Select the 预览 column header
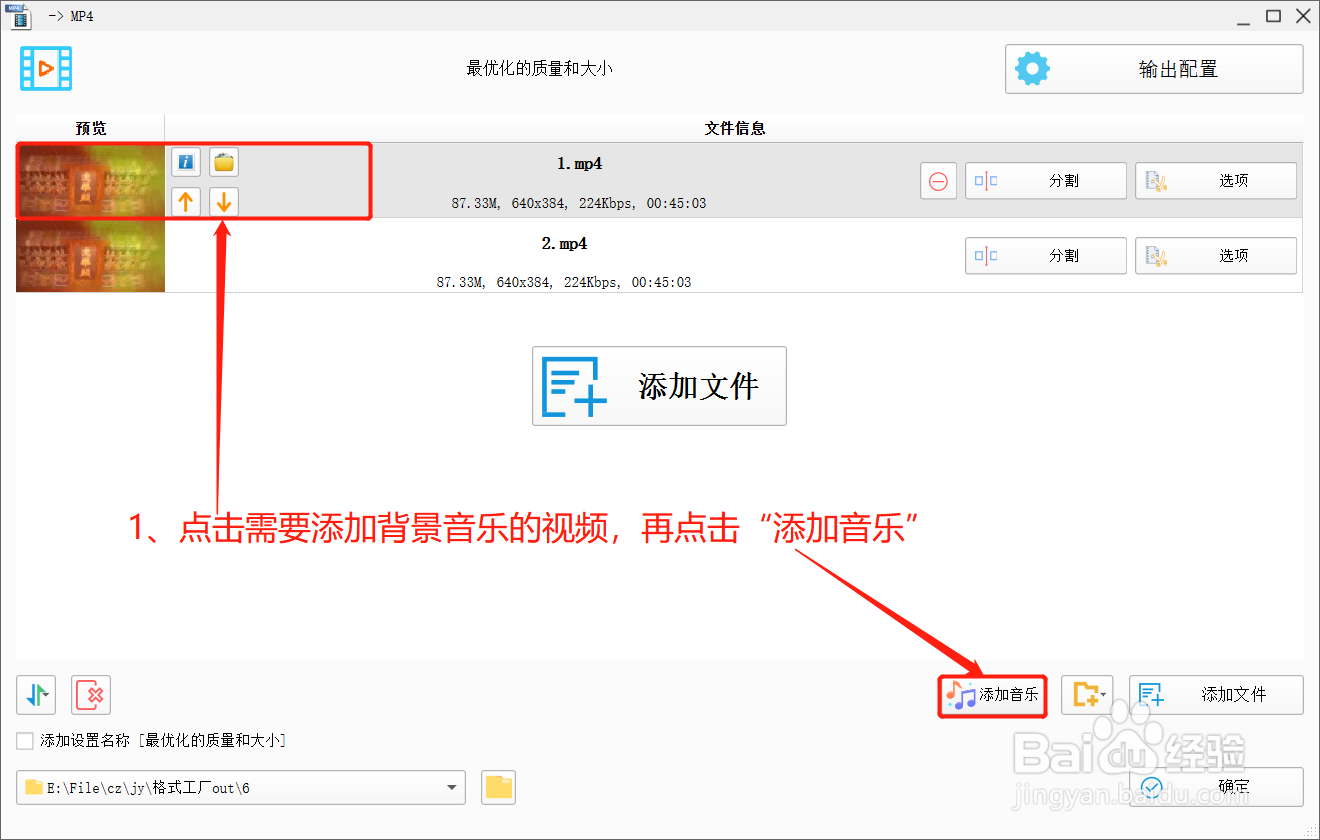This screenshot has height=840, width=1320. [89, 128]
